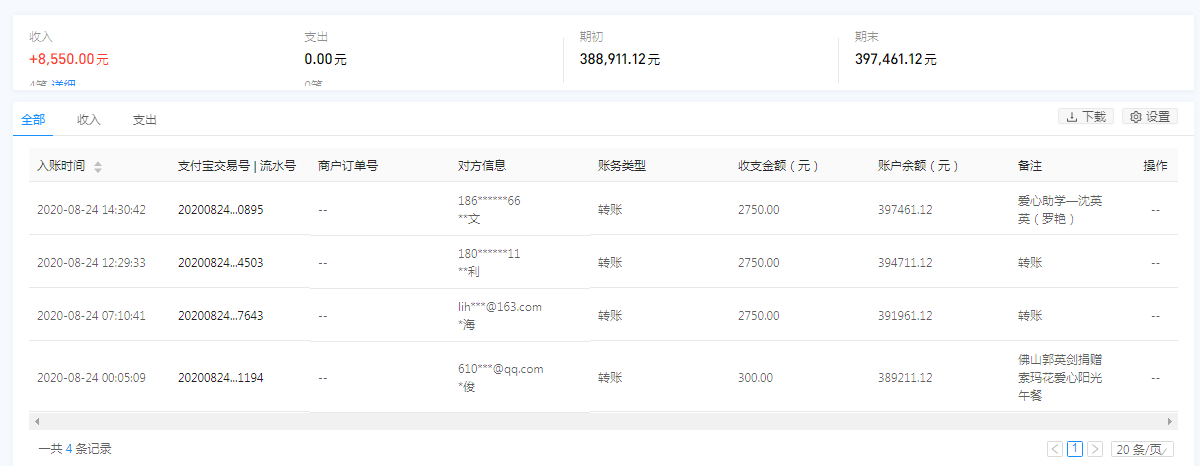Image resolution: width=1200 pixels, height=466 pixels.
Task: Go to next page arrow
Action: click(x=1095, y=449)
